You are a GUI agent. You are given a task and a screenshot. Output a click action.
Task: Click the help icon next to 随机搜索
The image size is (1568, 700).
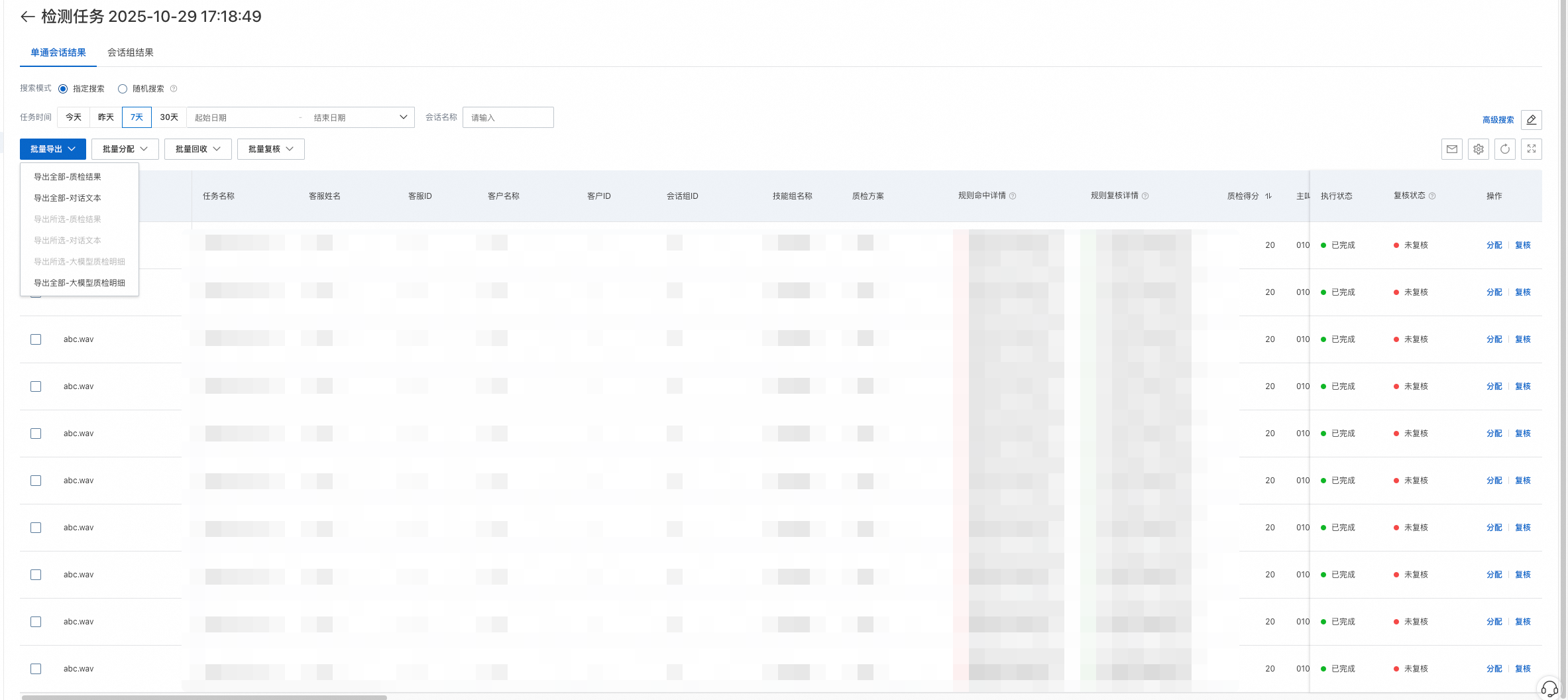coord(174,89)
